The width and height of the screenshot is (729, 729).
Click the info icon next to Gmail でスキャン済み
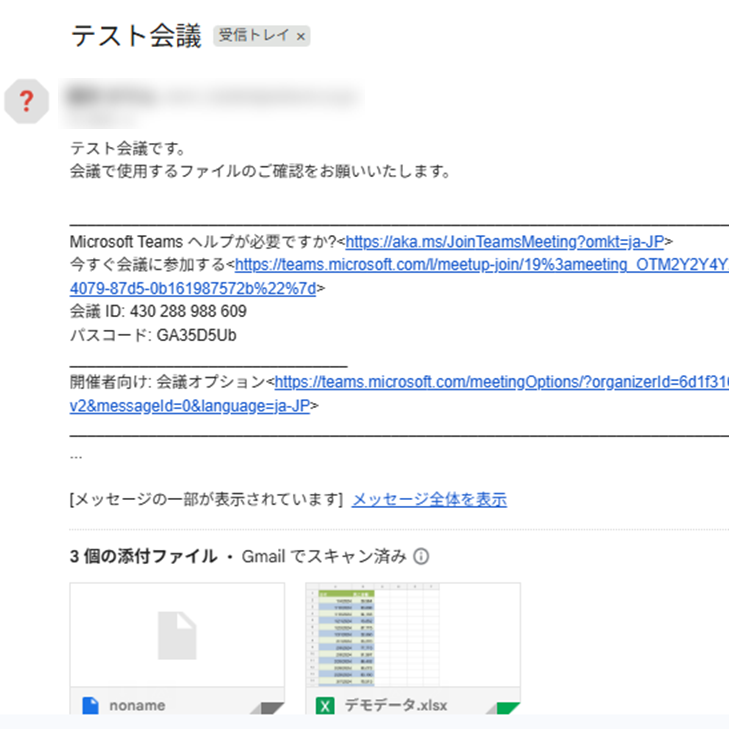421,557
